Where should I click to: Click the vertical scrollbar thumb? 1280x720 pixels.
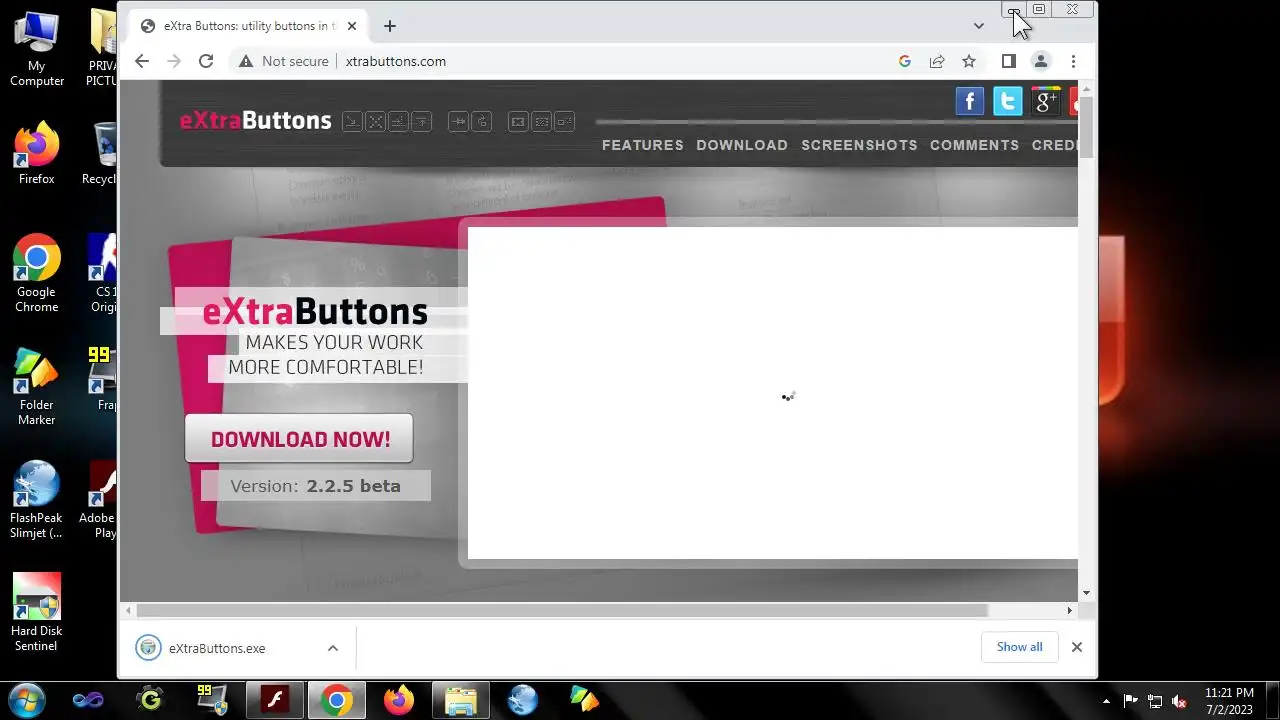point(1086,127)
